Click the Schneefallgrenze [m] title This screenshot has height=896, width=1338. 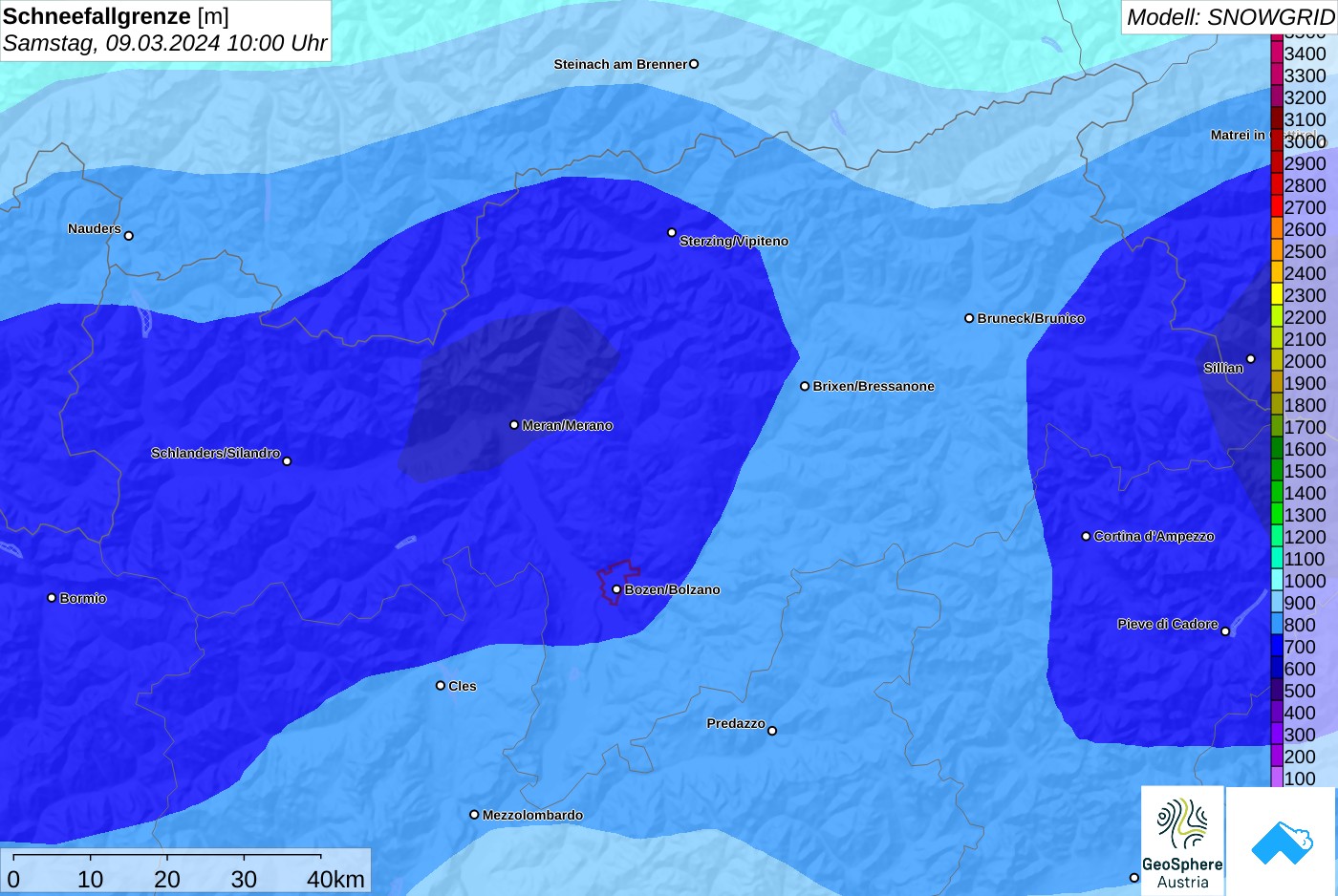(116, 16)
